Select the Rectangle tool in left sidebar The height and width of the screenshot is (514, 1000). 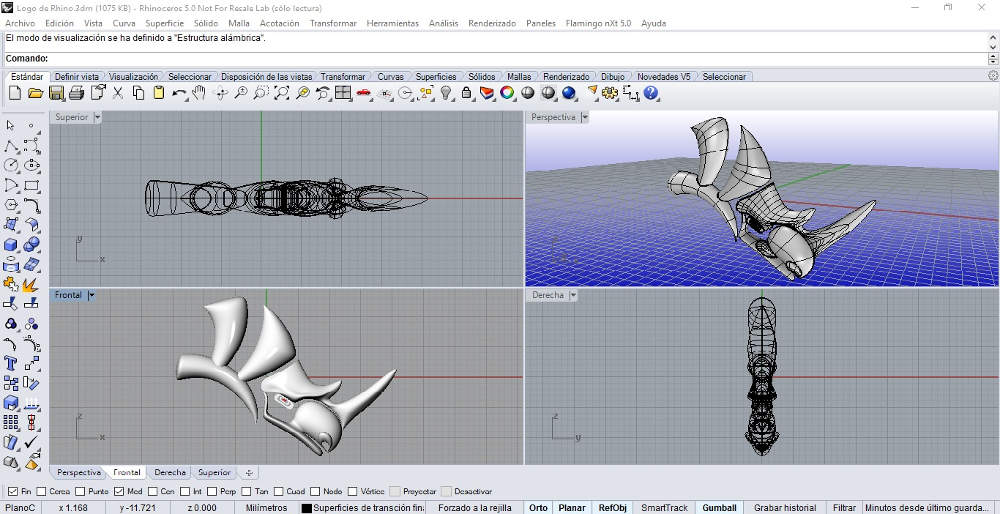tap(32, 186)
